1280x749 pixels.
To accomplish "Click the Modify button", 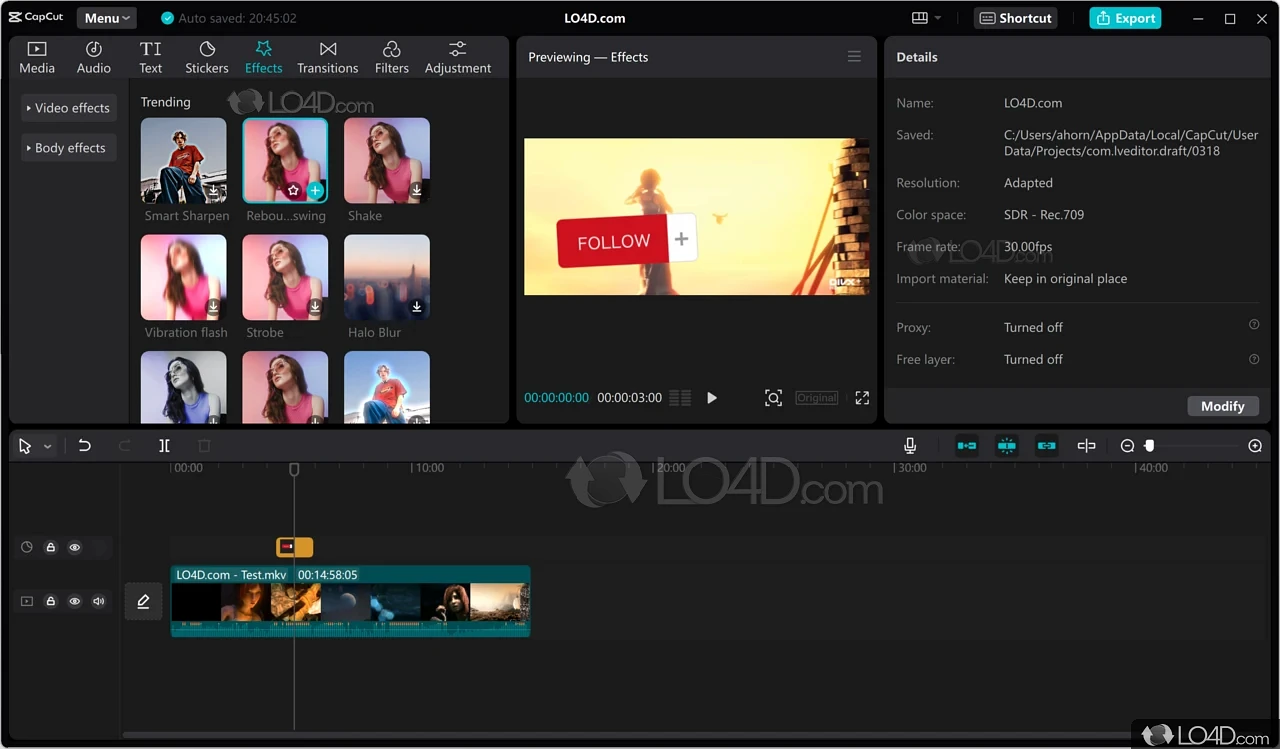I will click(1222, 406).
